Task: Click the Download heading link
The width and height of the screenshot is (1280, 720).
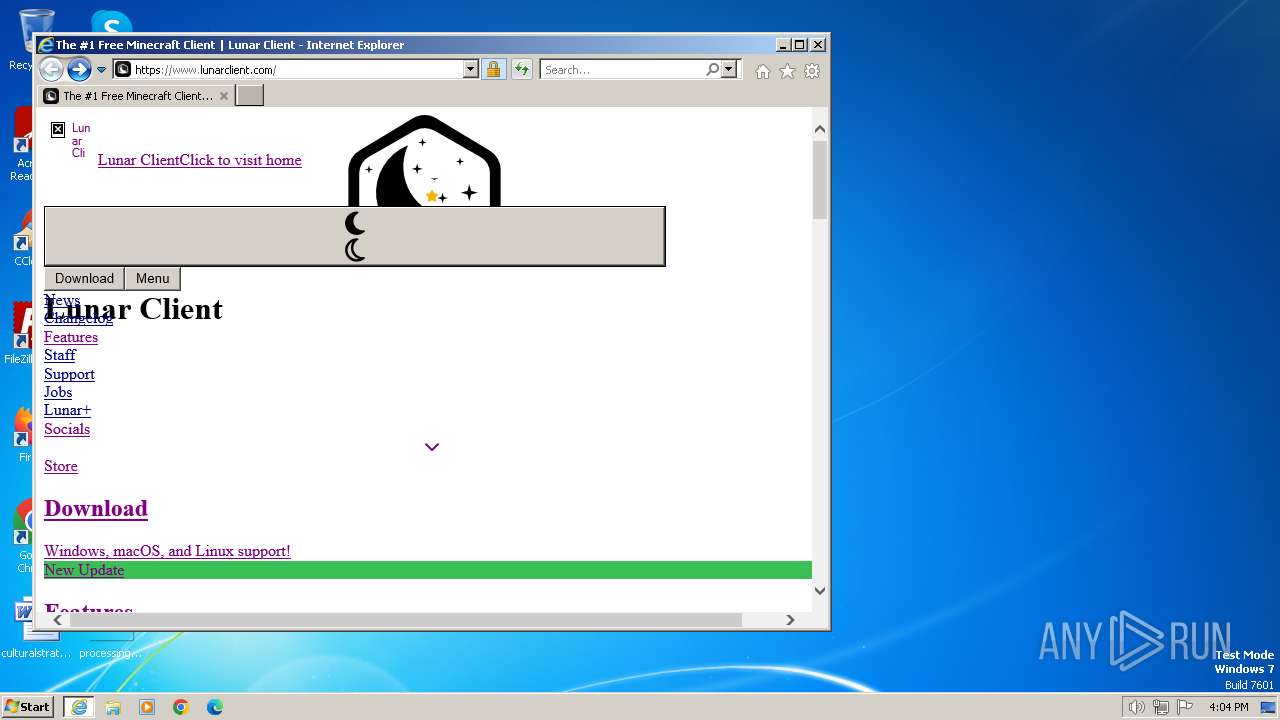Action: (x=96, y=508)
